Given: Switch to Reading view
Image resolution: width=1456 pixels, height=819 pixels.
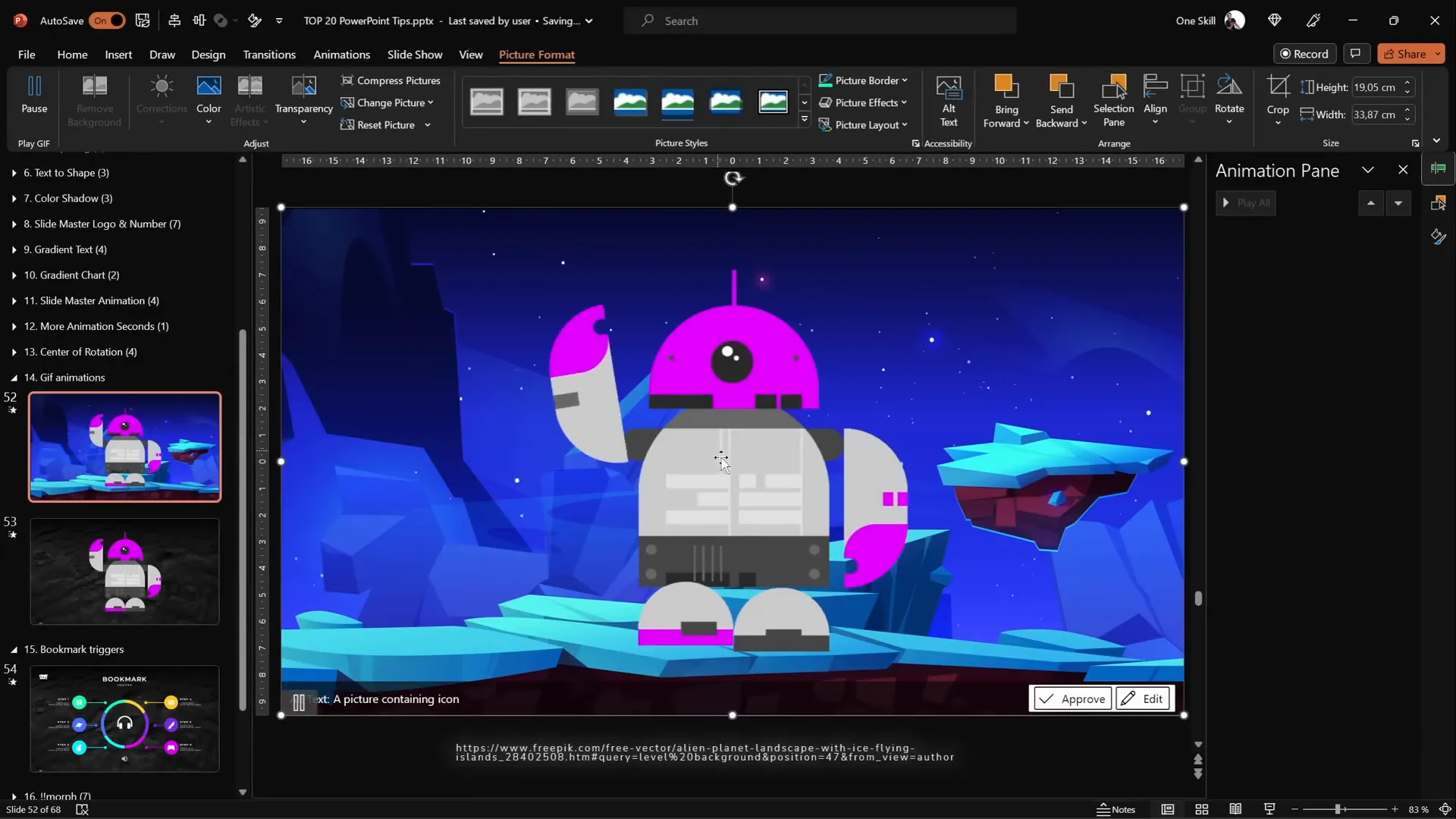Looking at the screenshot, I should pos(1235,809).
